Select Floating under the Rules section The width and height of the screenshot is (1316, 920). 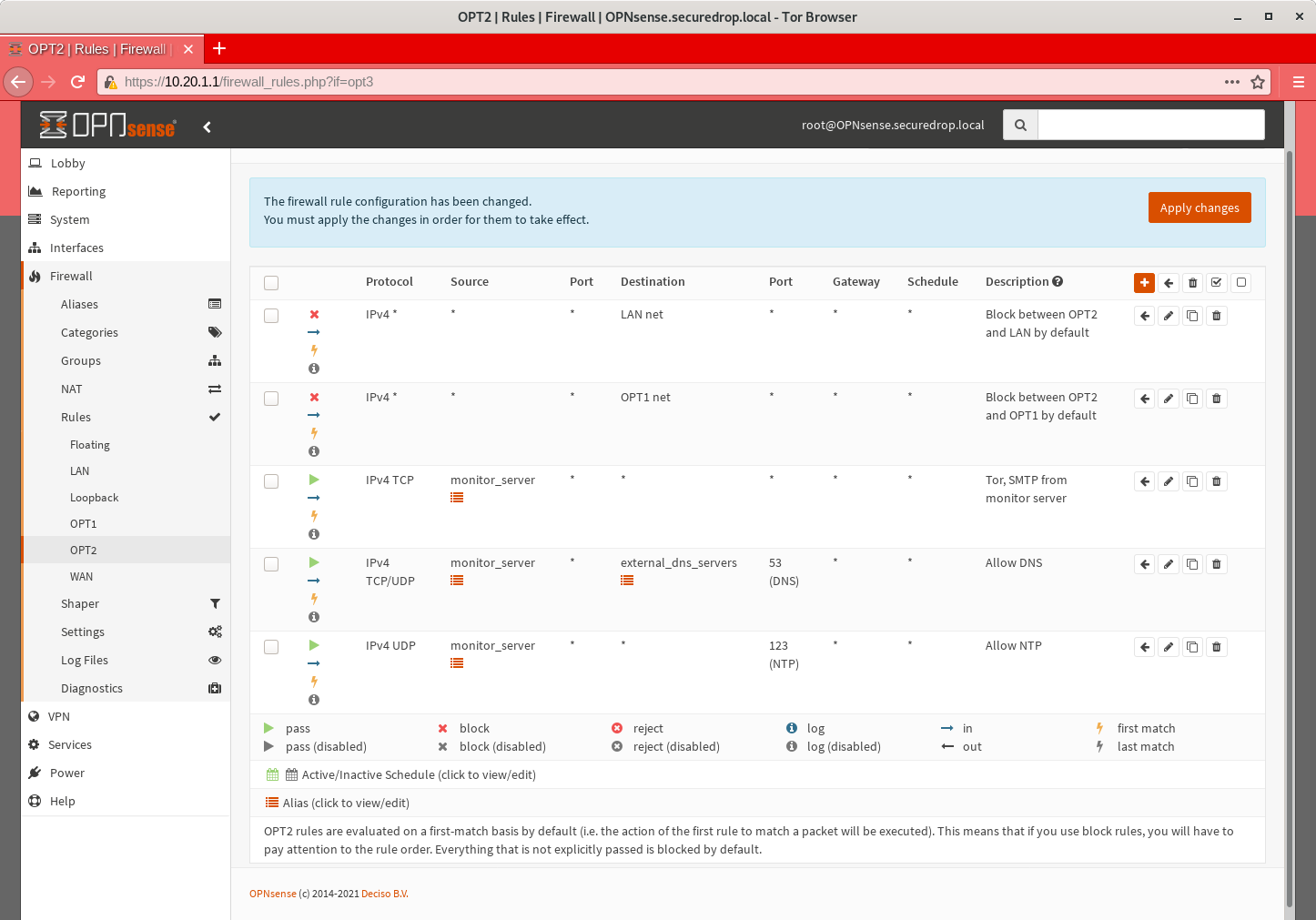(x=89, y=444)
